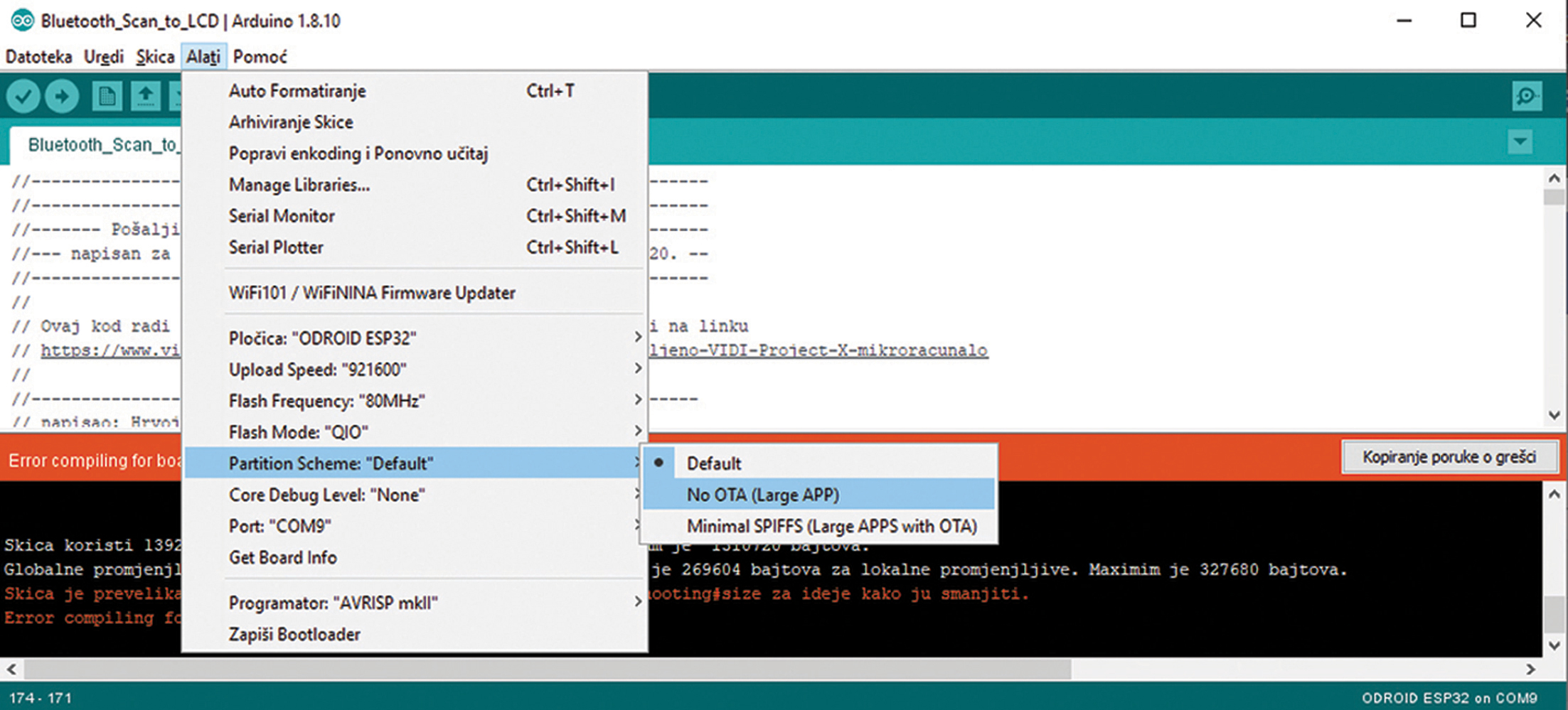This screenshot has height=710, width=1568.
Task: Click the editor scroll-up arrow
Action: click(1554, 178)
